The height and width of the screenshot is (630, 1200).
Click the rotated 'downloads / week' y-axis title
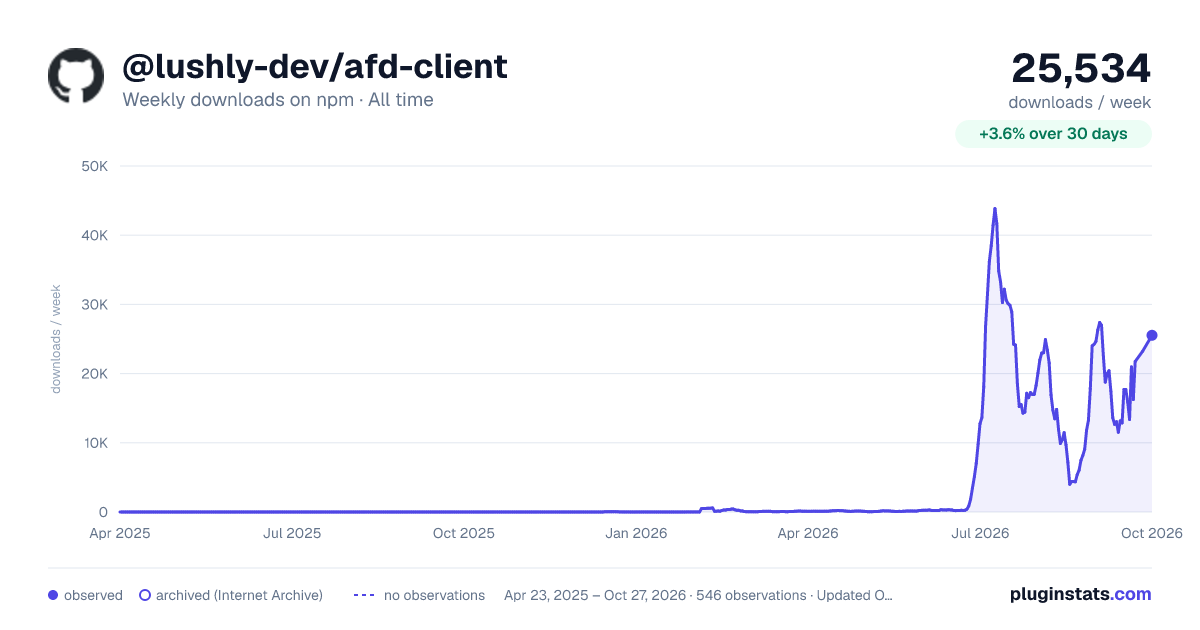point(56,339)
